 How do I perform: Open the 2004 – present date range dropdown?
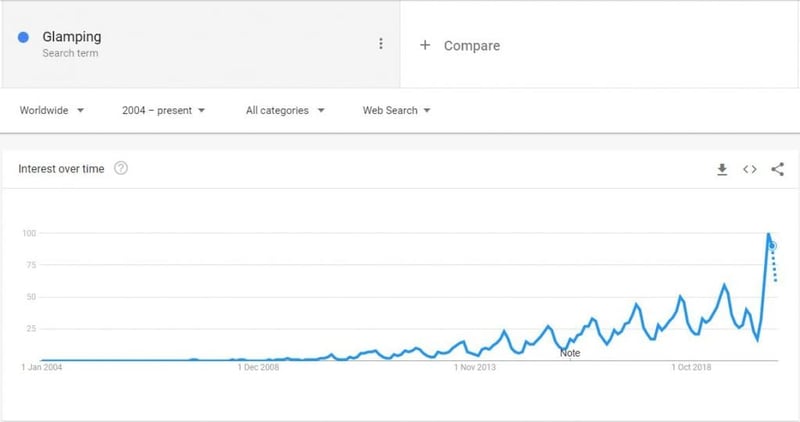[163, 110]
